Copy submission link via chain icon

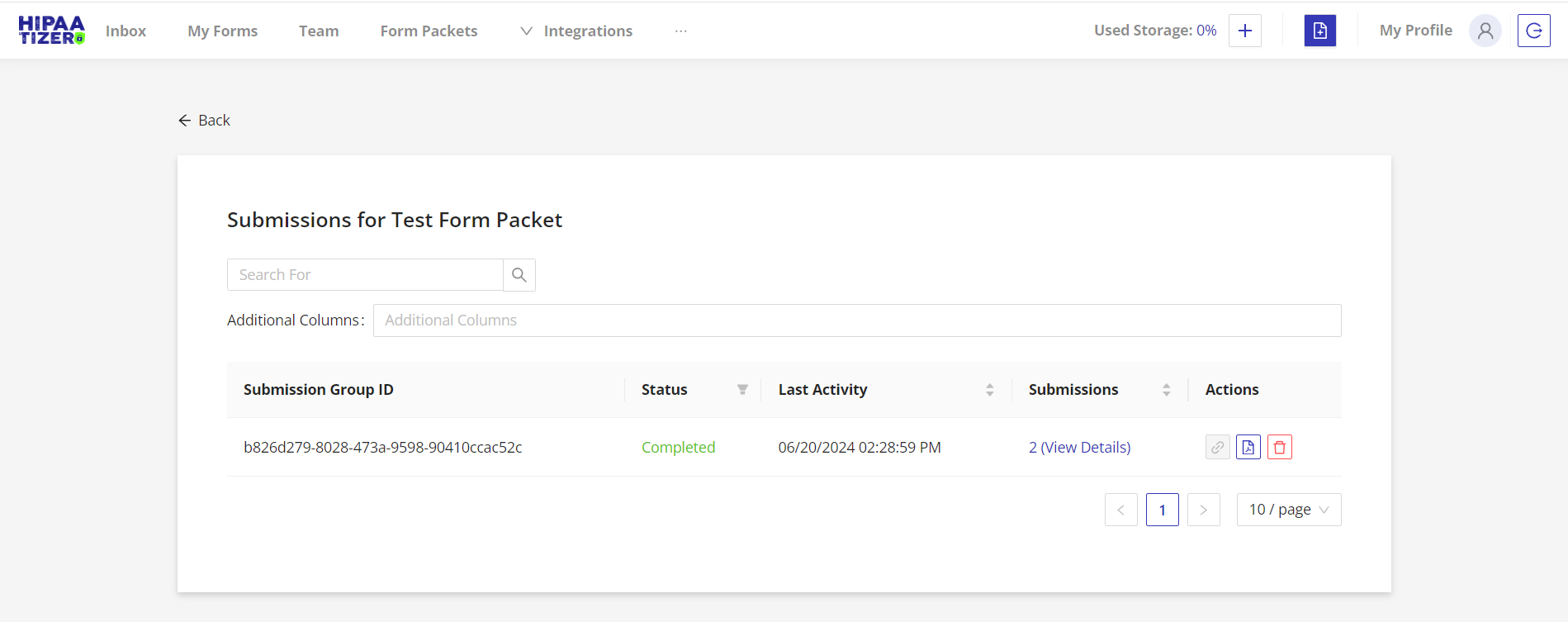pyautogui.click(x=1217, y=447)
